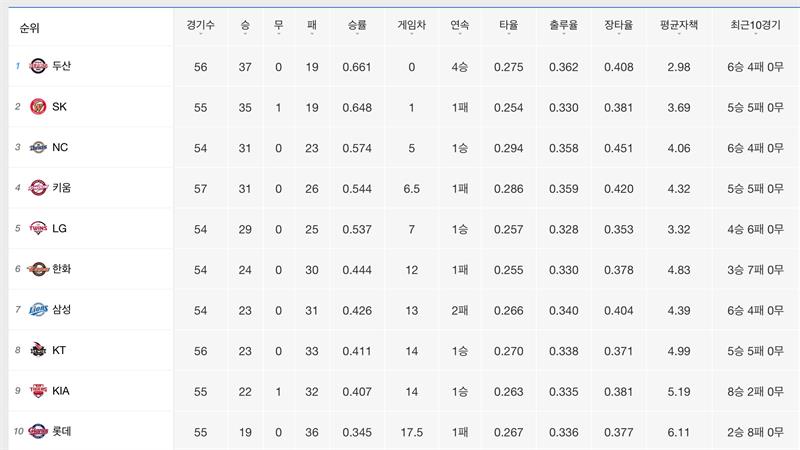
Task: Click the SK team logo
Action: pos(38,106)
